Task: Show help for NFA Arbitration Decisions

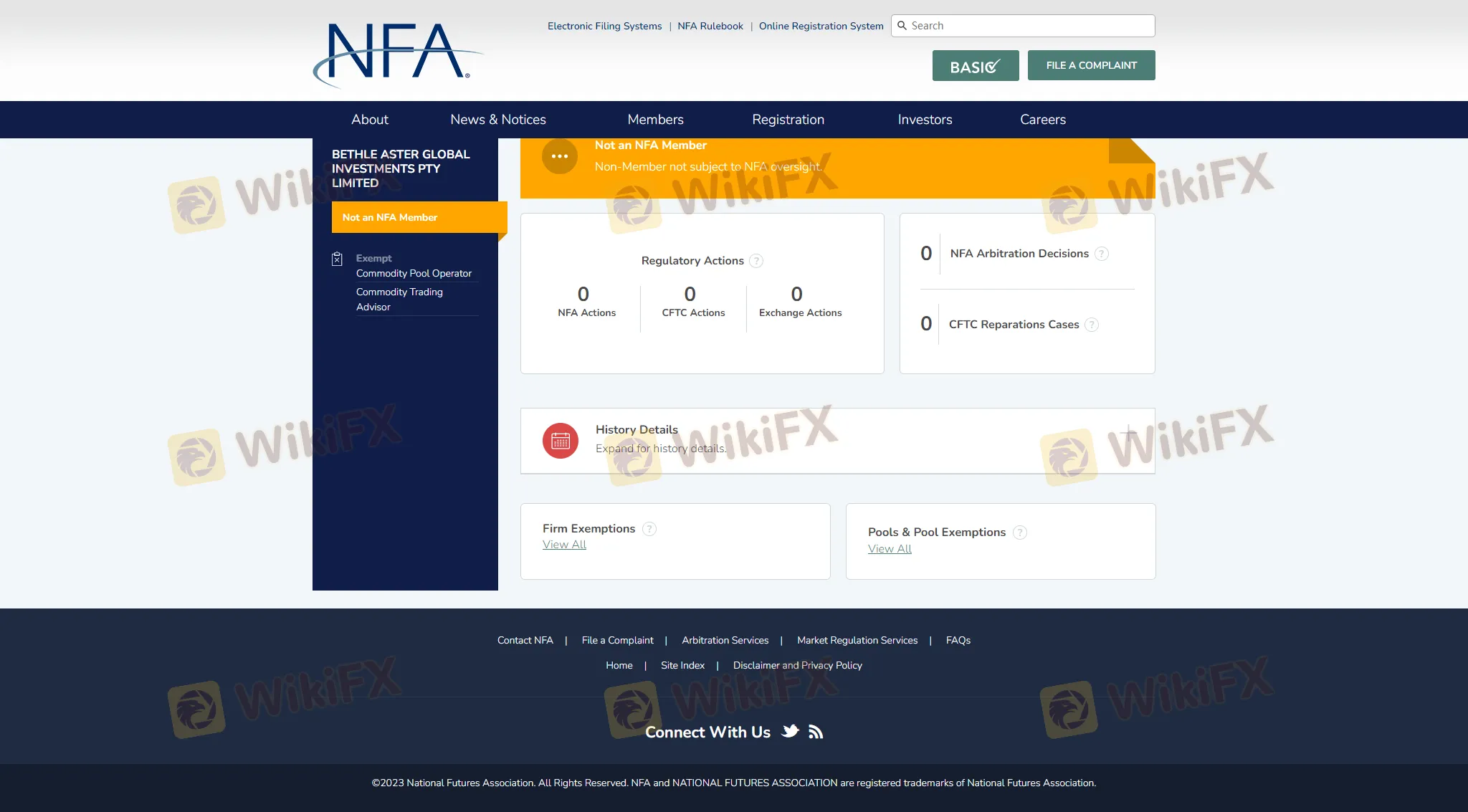Action: (x=1102, y=254)
